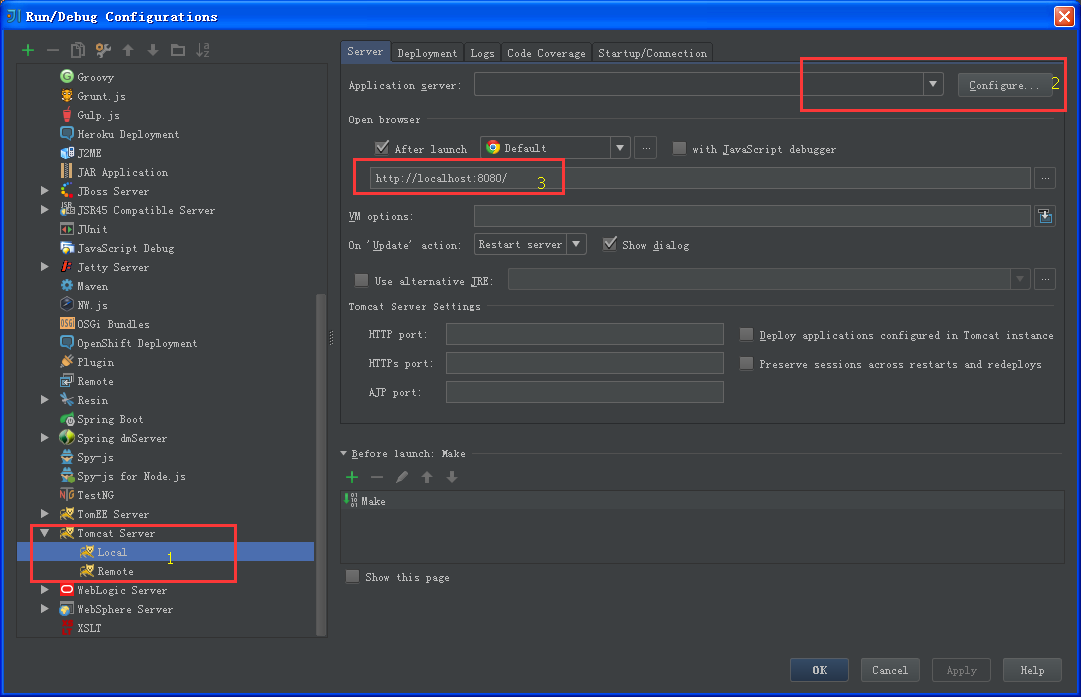Switch to the Deployment tab
1081x697 pixels.
click(427, 53)
